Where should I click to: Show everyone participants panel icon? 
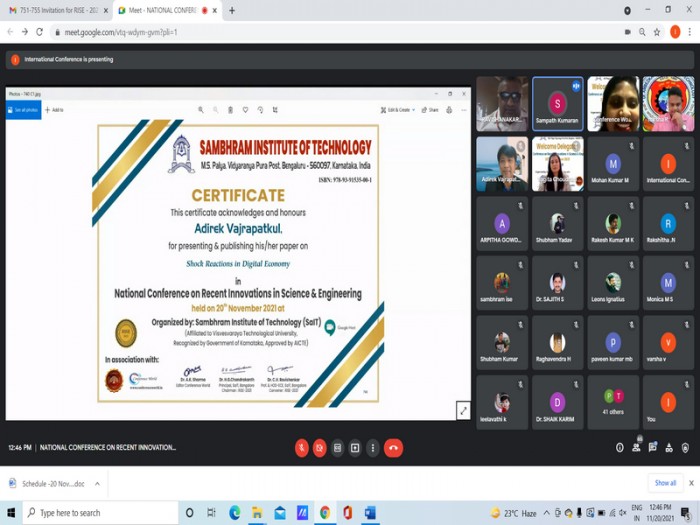[x=636, y=447]
